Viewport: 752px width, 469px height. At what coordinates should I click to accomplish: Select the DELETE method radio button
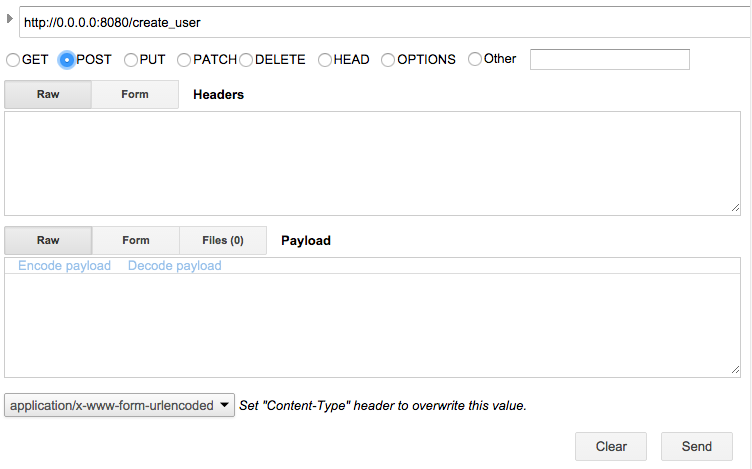click(246, 60)
